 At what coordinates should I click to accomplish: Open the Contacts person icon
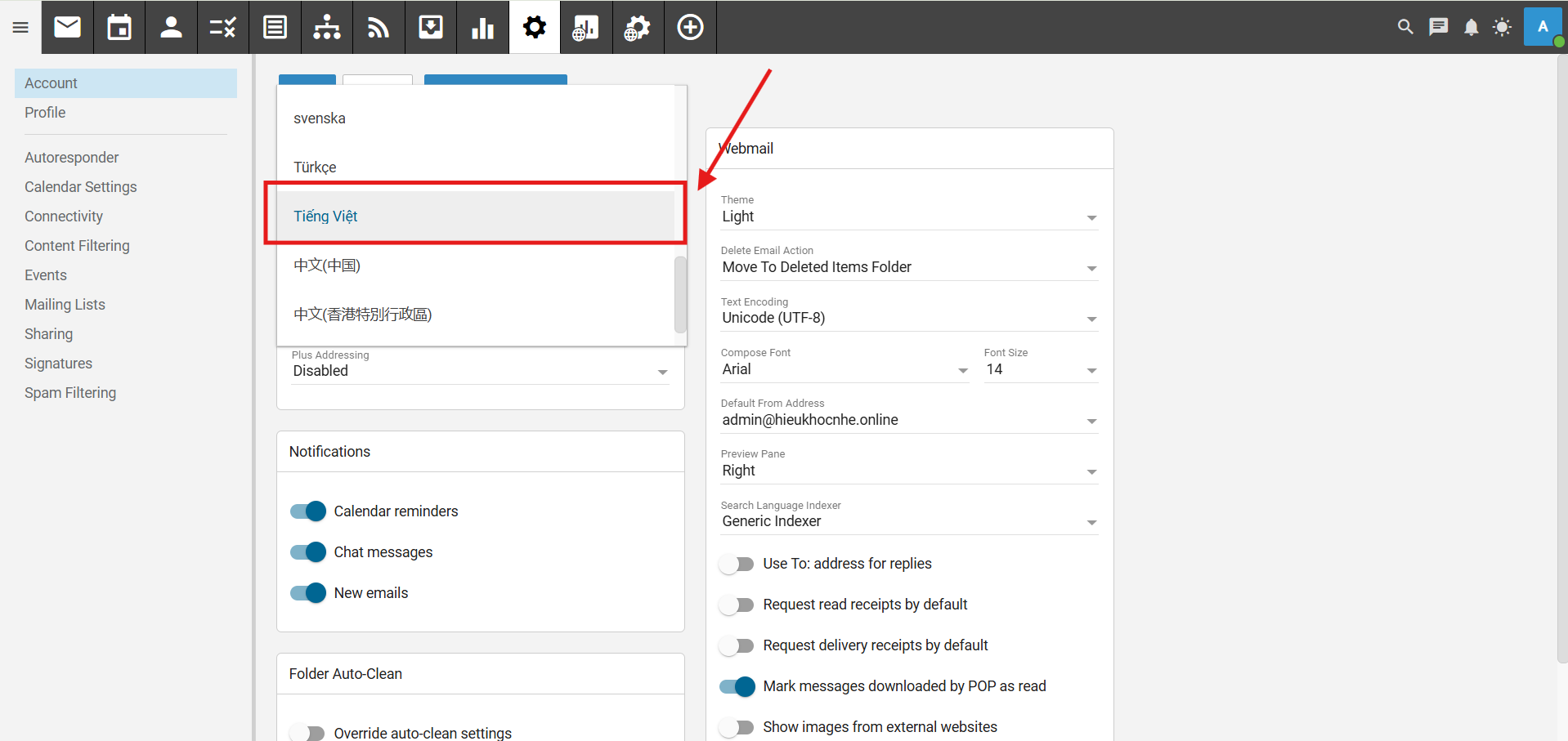coord(171,27)
